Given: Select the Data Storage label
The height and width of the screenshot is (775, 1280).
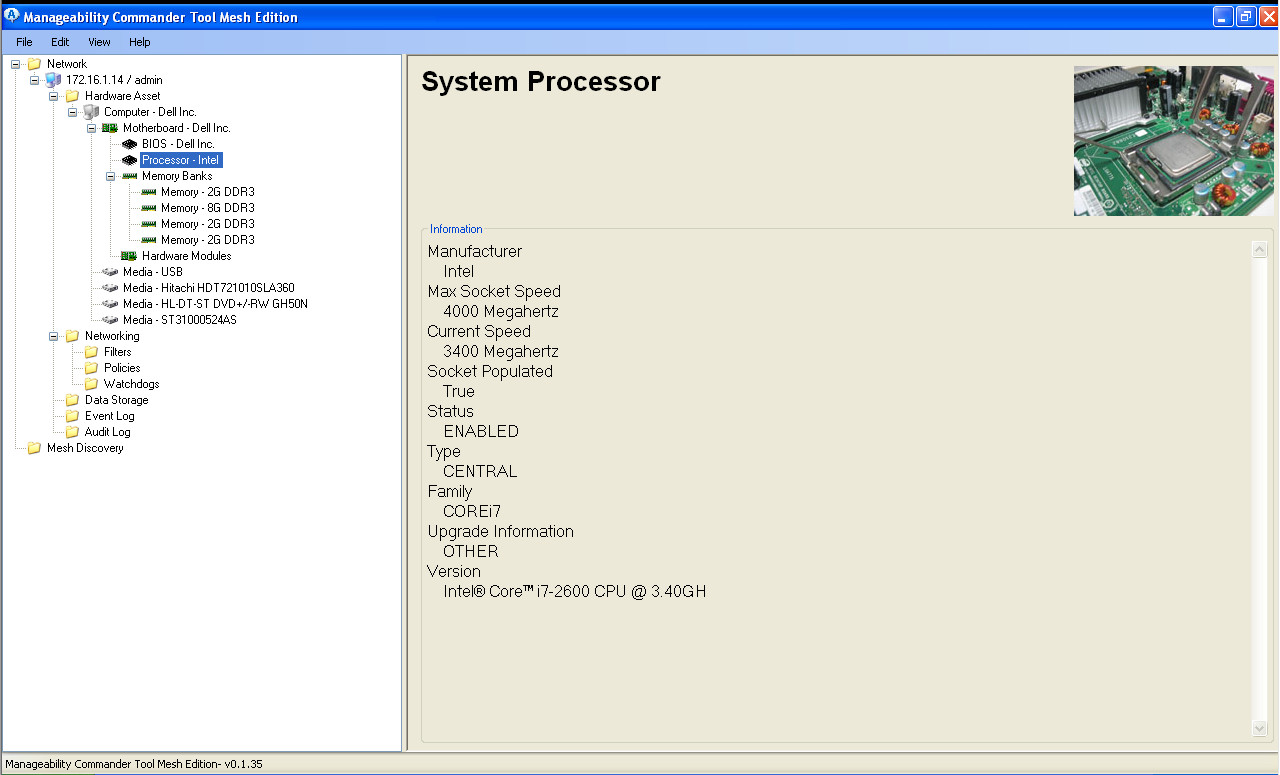Looking at the screenshot, I should [x=116, y=400].
